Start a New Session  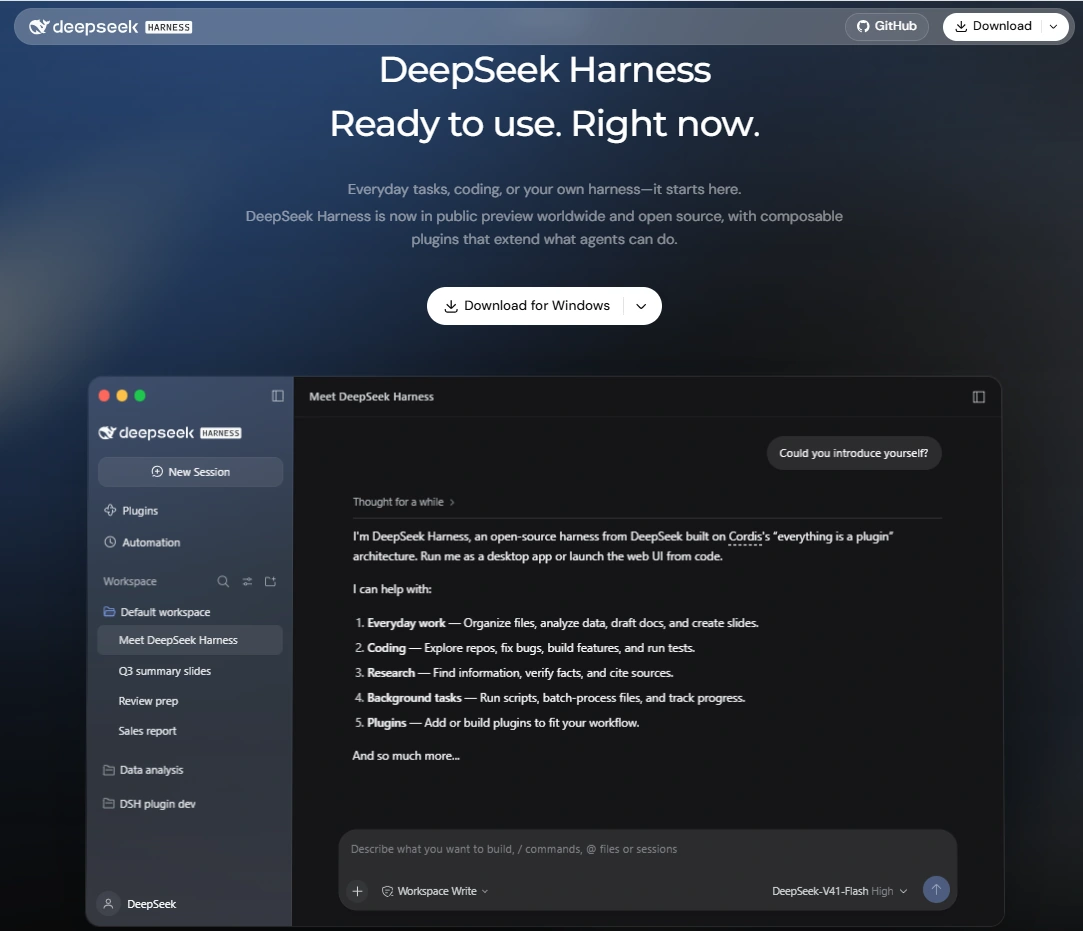[x=191, y=472]
